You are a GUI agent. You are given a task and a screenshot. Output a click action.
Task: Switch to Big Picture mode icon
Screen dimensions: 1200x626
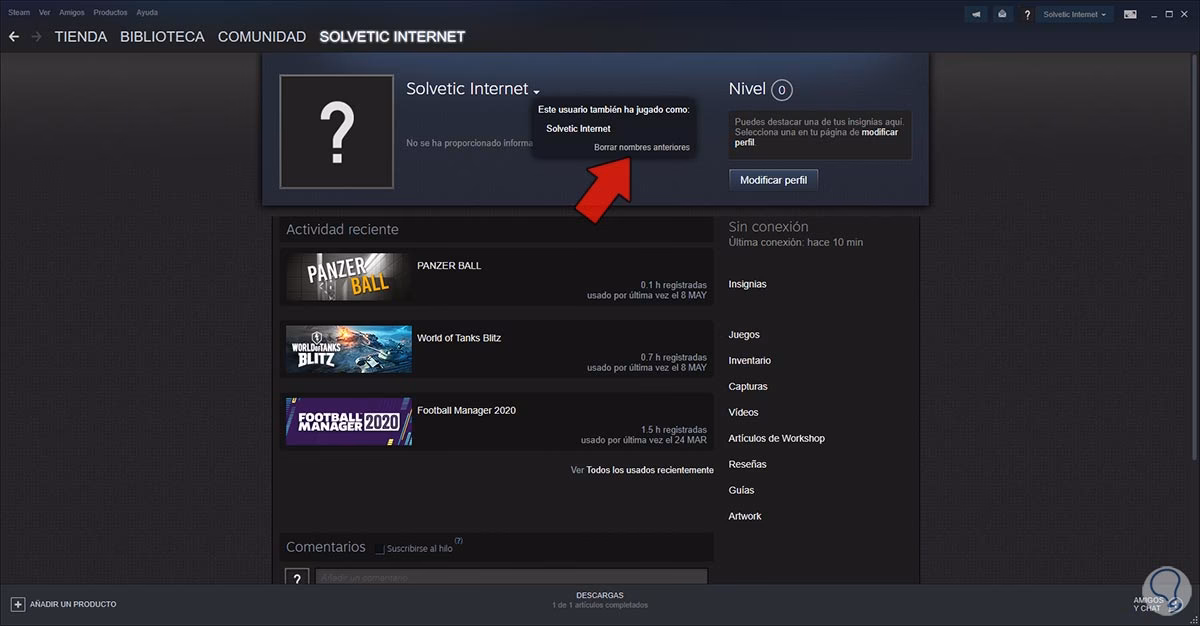tap(1130, 14)
